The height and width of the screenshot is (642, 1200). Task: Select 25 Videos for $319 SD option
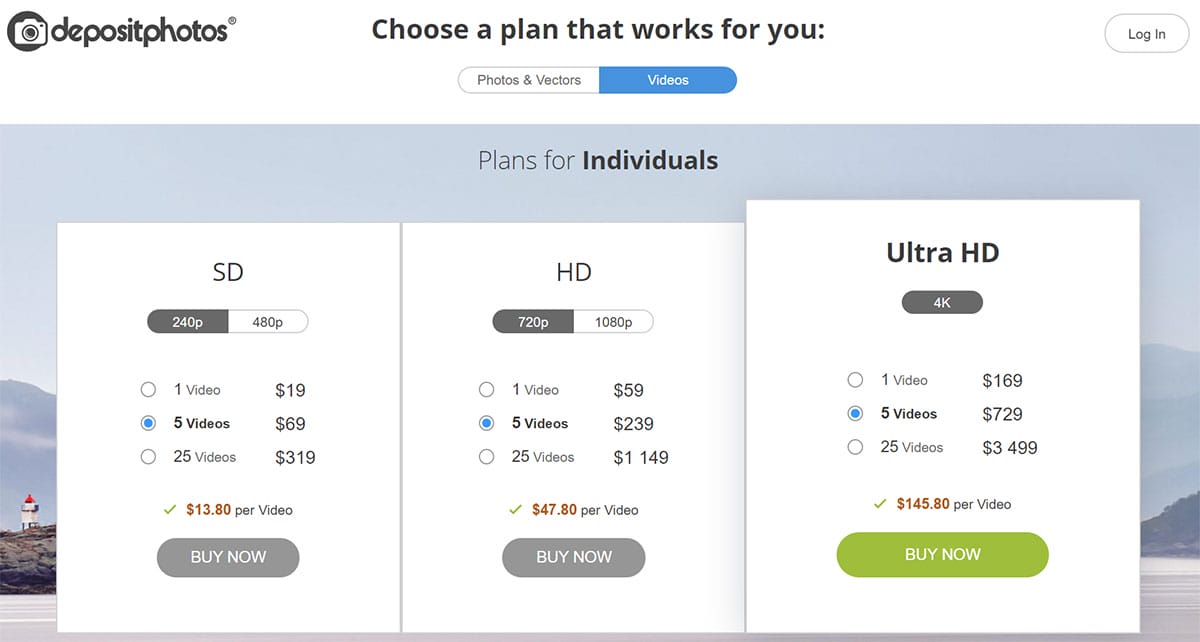click(x=149, y=457)
